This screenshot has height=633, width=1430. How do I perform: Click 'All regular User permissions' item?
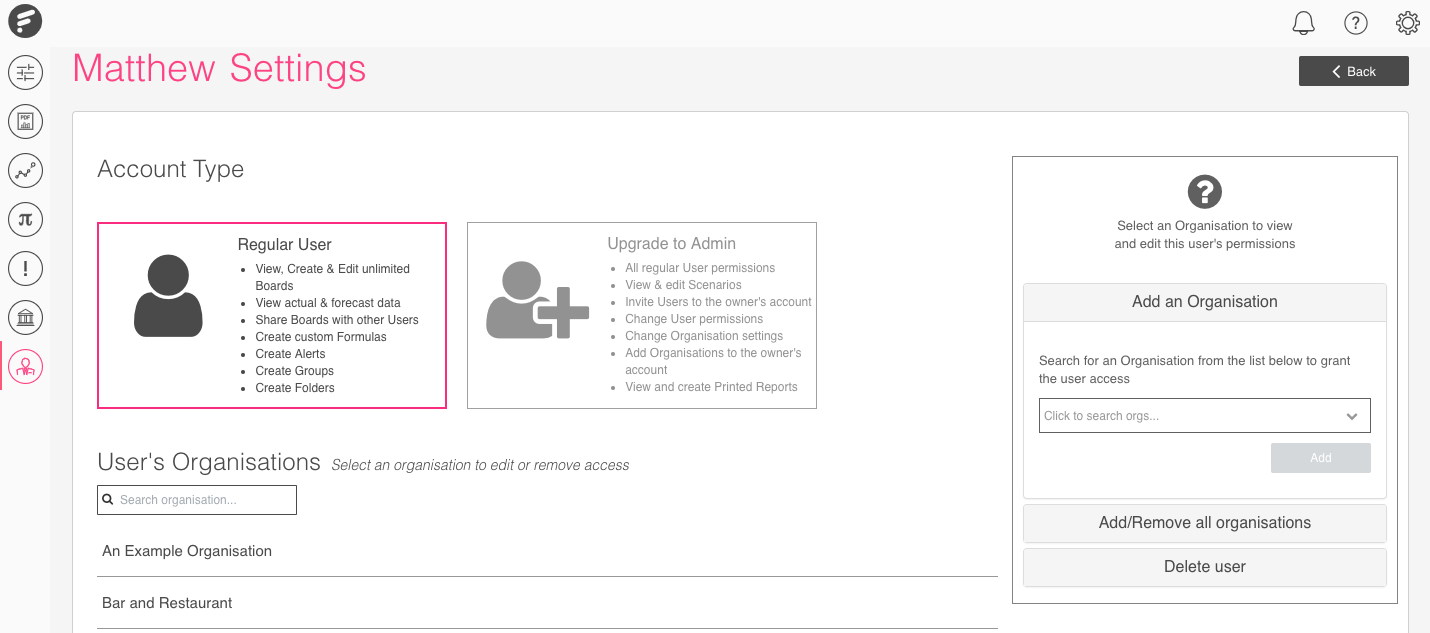tap(700, 268)
